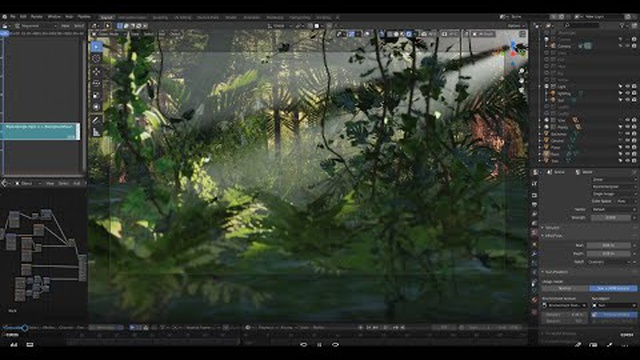Open the Edit menu
640x360 pixels.
coord(23,17)
